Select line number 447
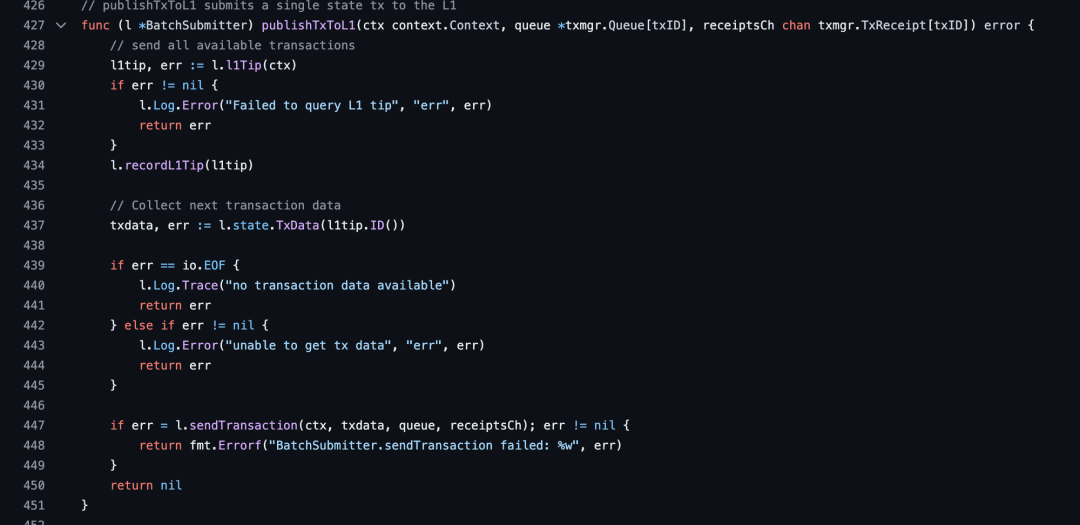The width and height of the screenshot is (1080, 525). coord(33,425)
